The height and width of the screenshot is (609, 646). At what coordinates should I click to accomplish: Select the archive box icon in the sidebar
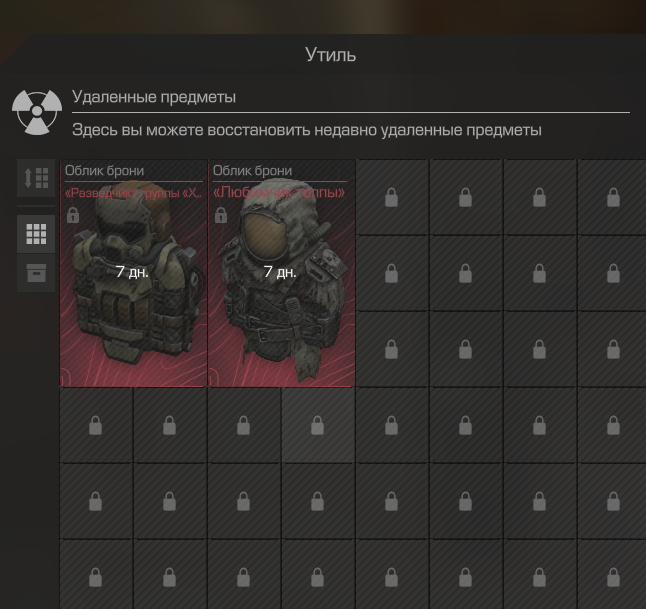pos(36,273)
